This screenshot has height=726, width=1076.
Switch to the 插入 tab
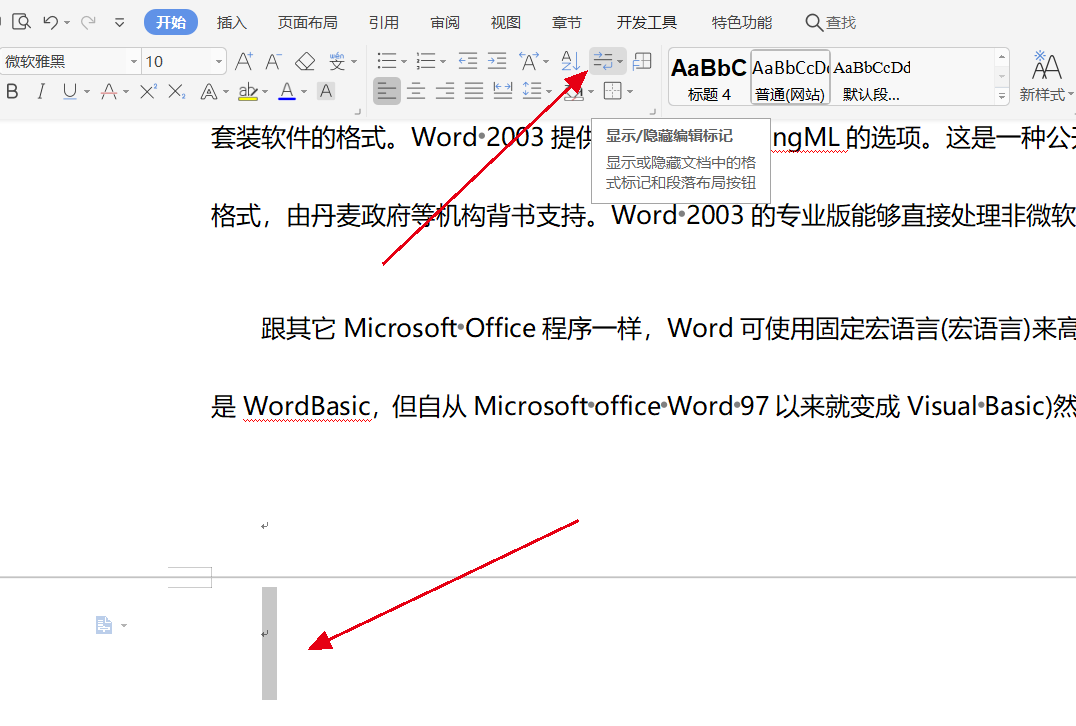231,23
